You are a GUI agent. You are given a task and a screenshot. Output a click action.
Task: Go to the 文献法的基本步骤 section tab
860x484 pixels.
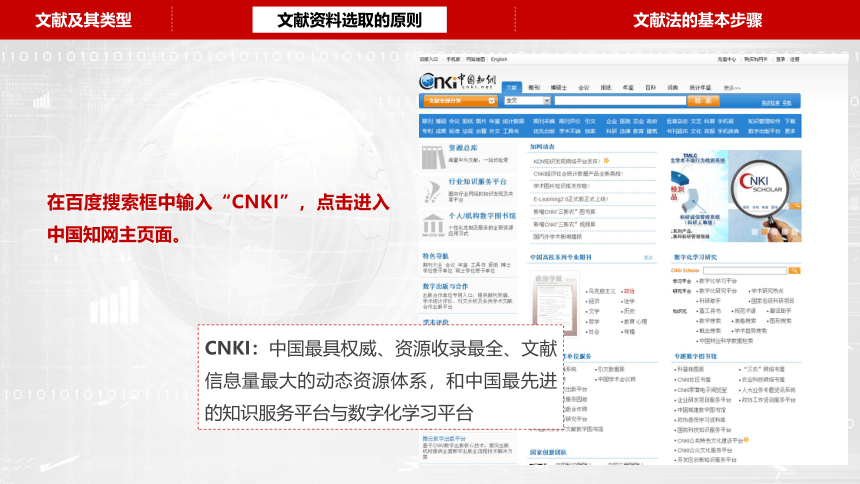tap(698, 20)
